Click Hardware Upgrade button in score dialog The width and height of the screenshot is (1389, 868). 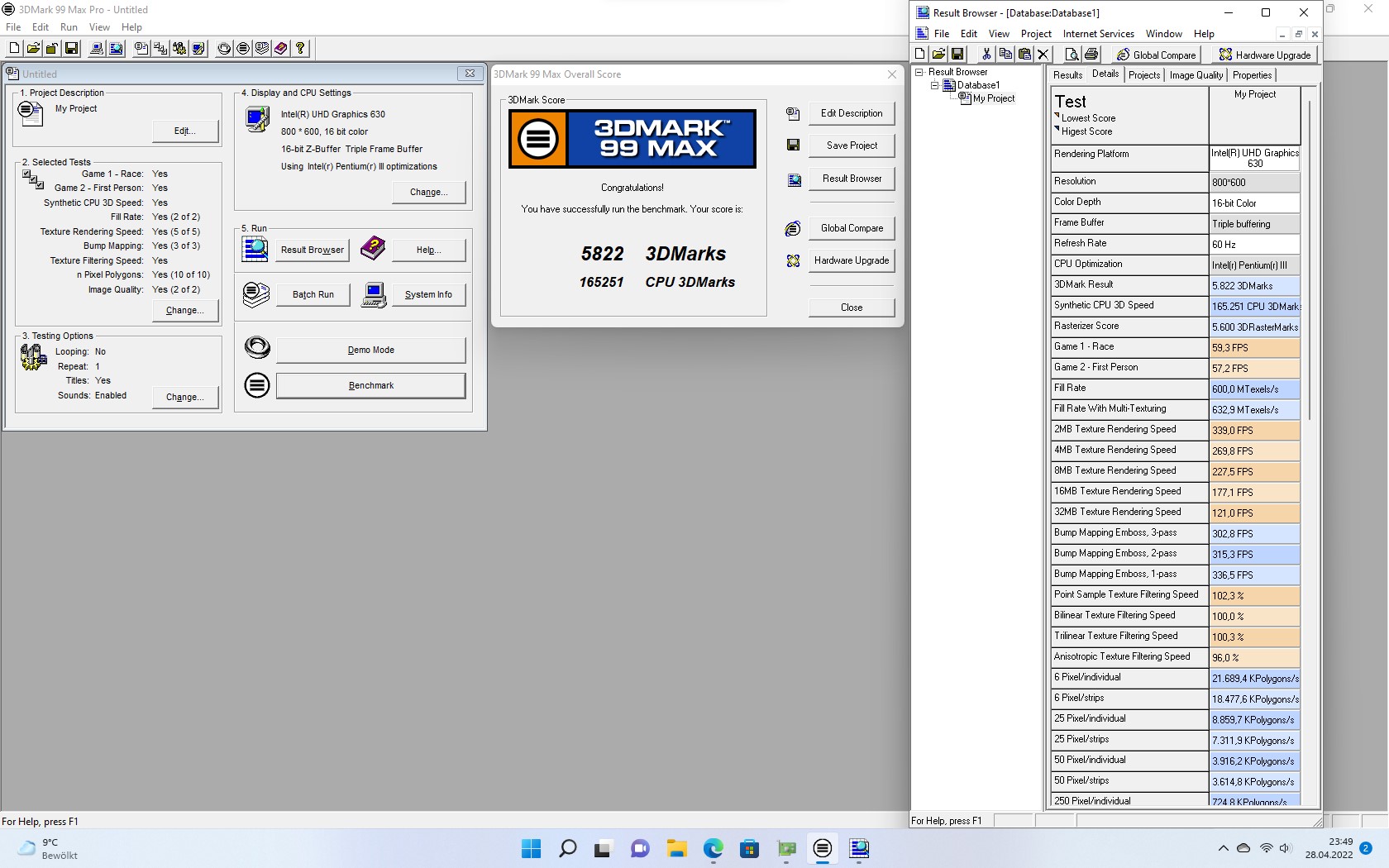[x=852, y=260]
